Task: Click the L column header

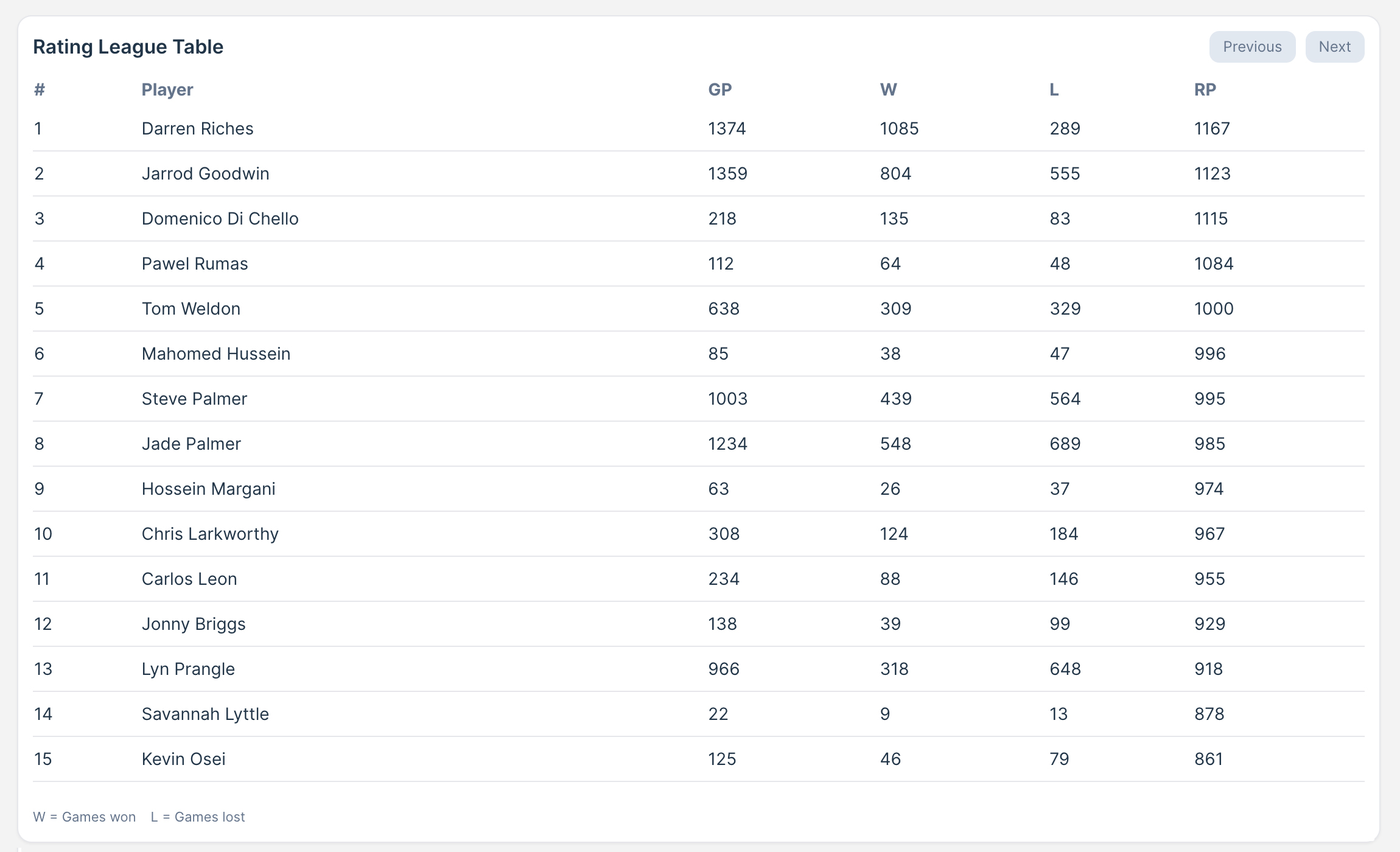Action: coord(1054,89)
